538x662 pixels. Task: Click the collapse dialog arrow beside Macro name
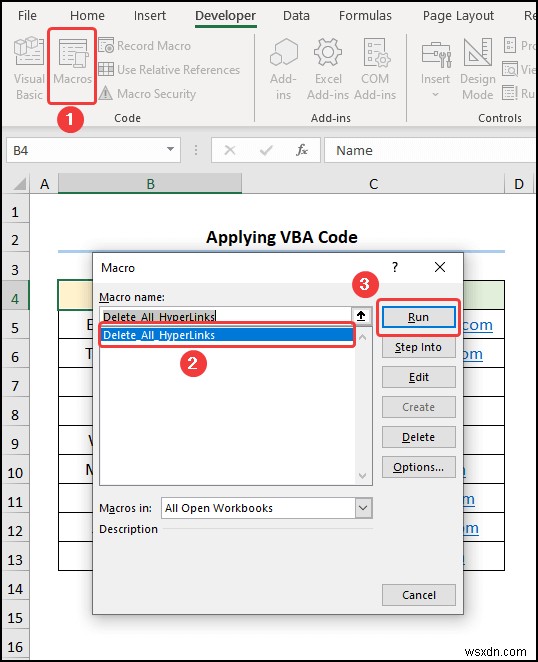[361, 316]
